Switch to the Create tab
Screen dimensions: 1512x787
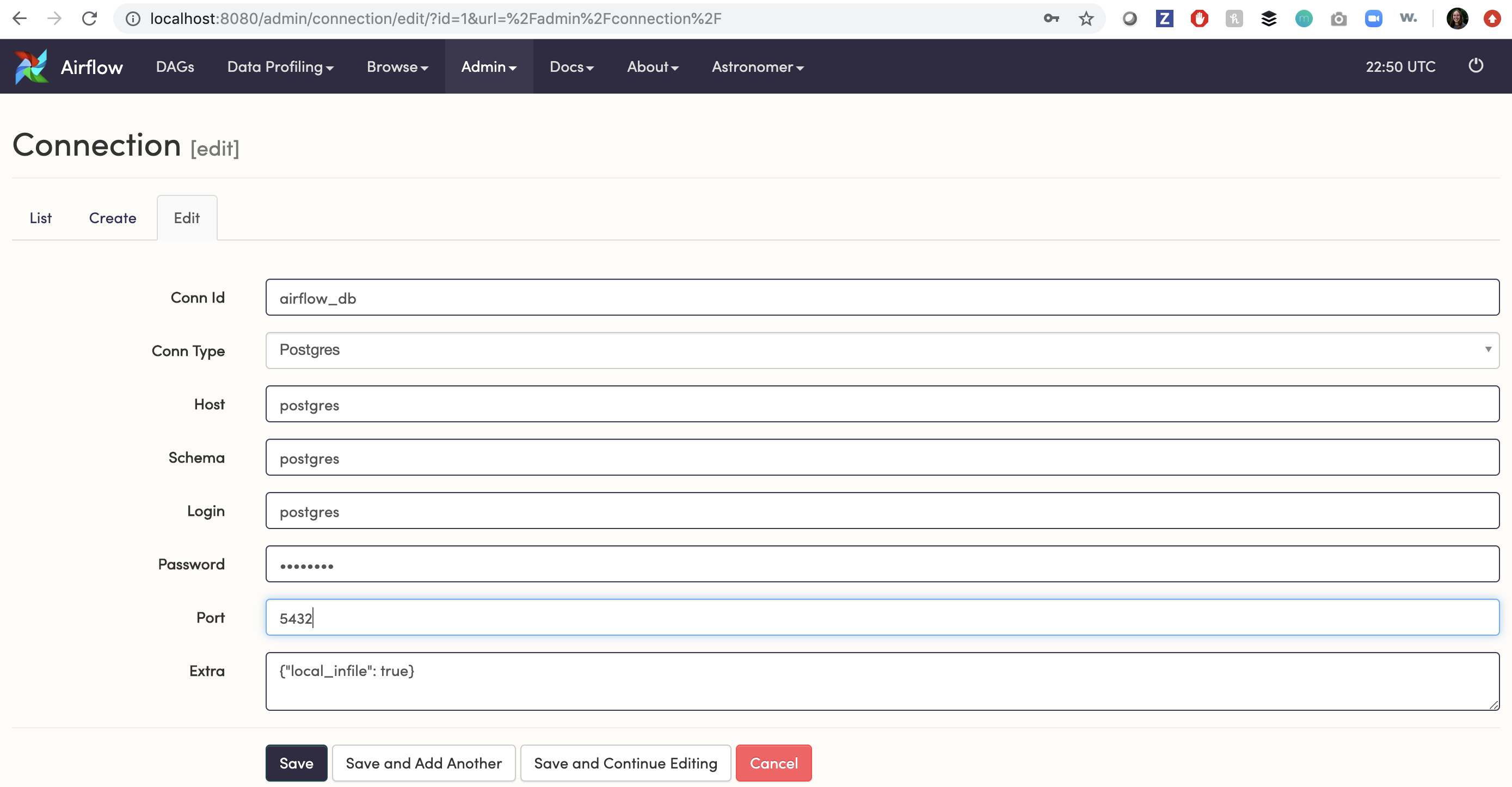click(x=112, y=218)
